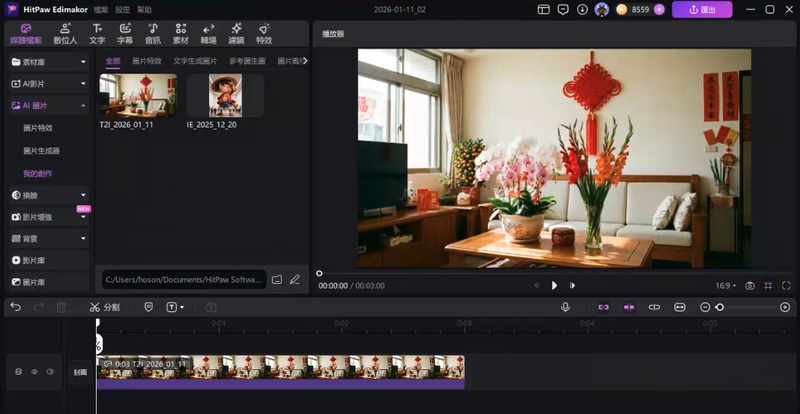Open the 幫助 help menu
Viewport: 800px width, 414px height.
pos(144,10)
